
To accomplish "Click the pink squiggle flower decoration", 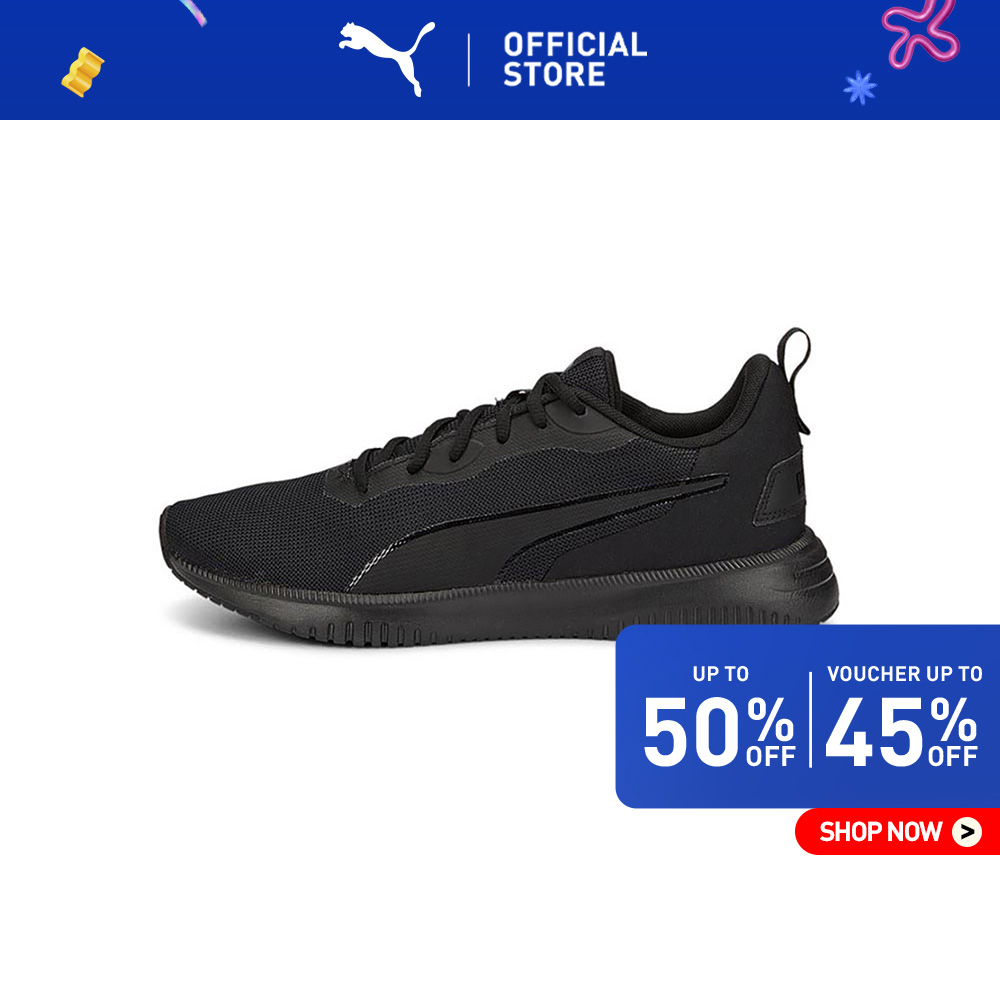I will tap(920, 33).
